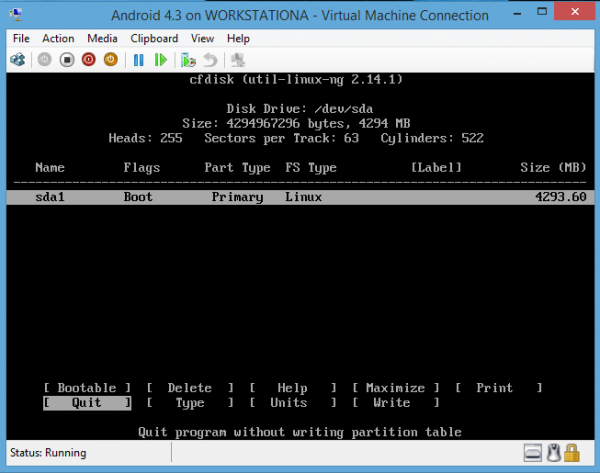600x473 pixels.
Task: Select the Write option in cfdisk
Action: pyautogui.click(x=396, y=403)
